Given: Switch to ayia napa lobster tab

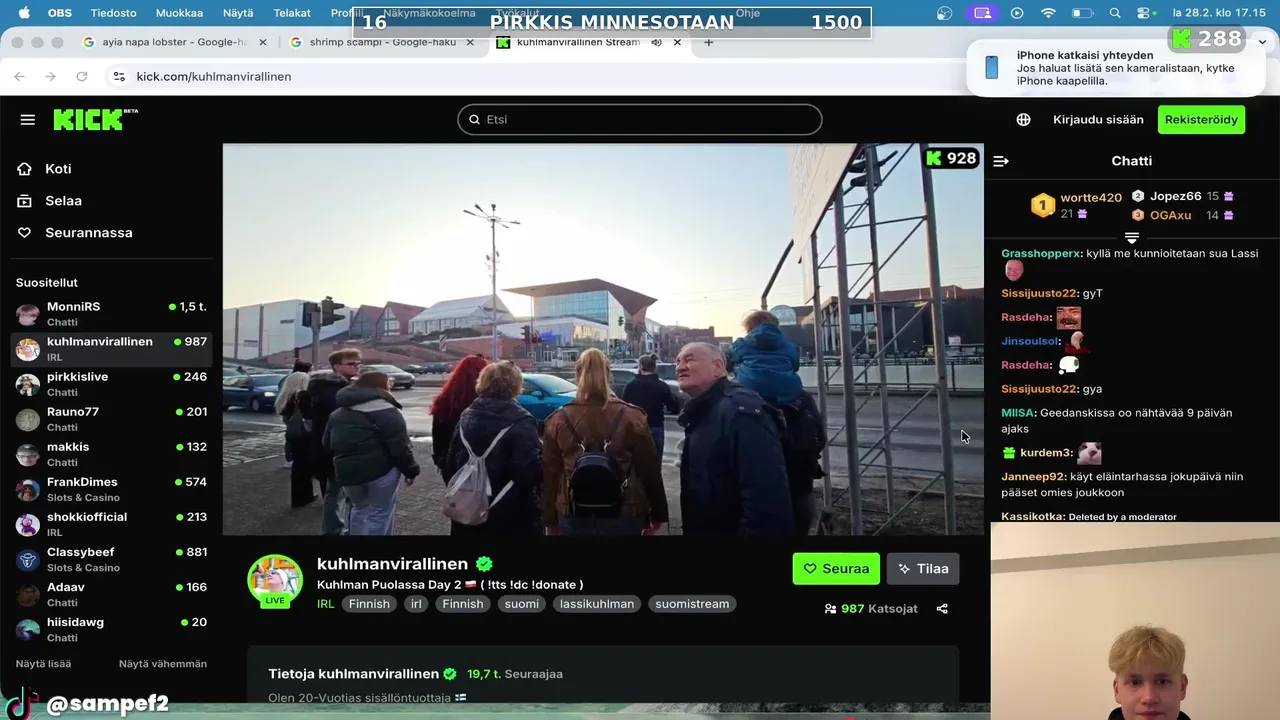Looking at the screenshot, I should tap(174, 42).
